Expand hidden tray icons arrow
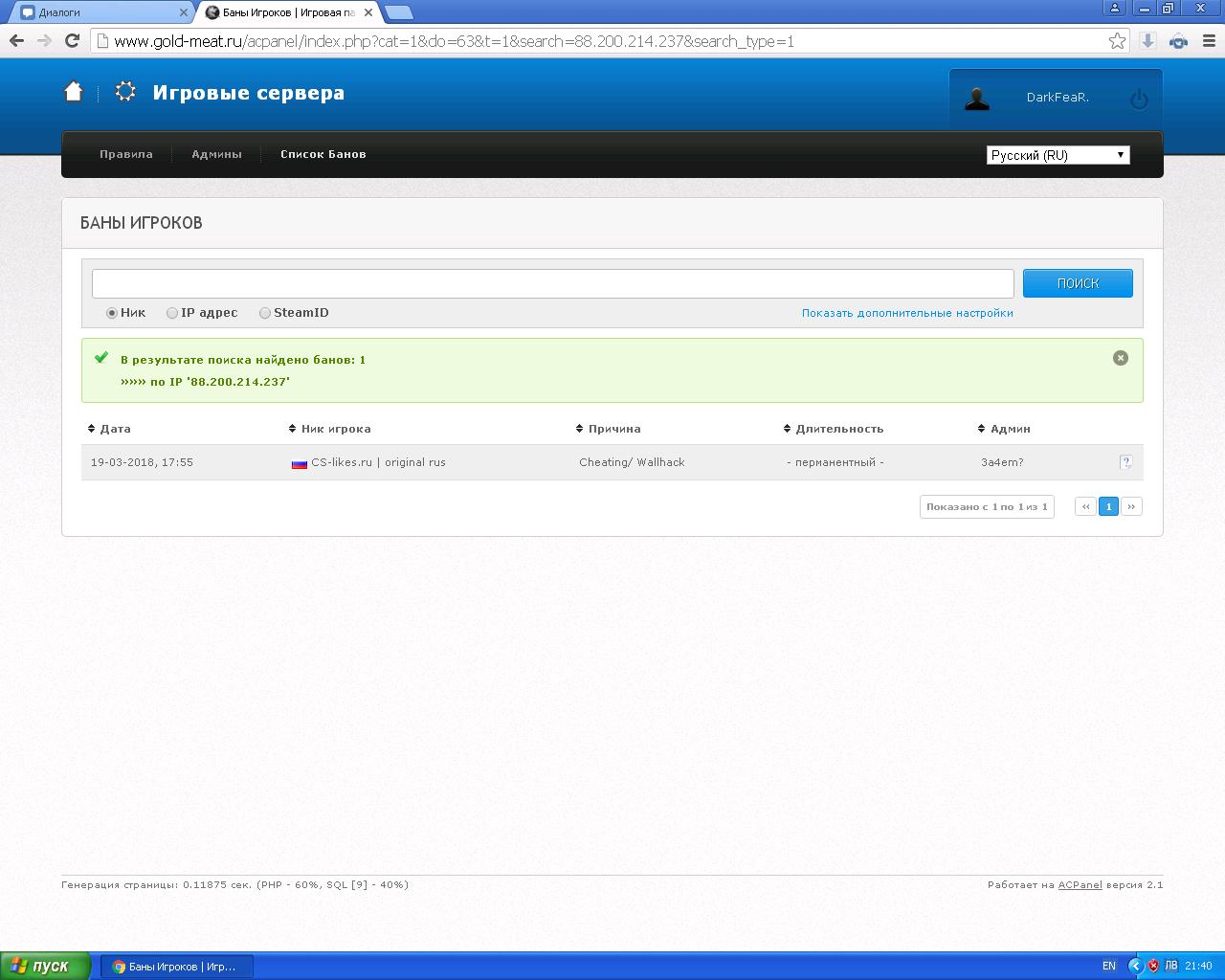 [1136, 966]
